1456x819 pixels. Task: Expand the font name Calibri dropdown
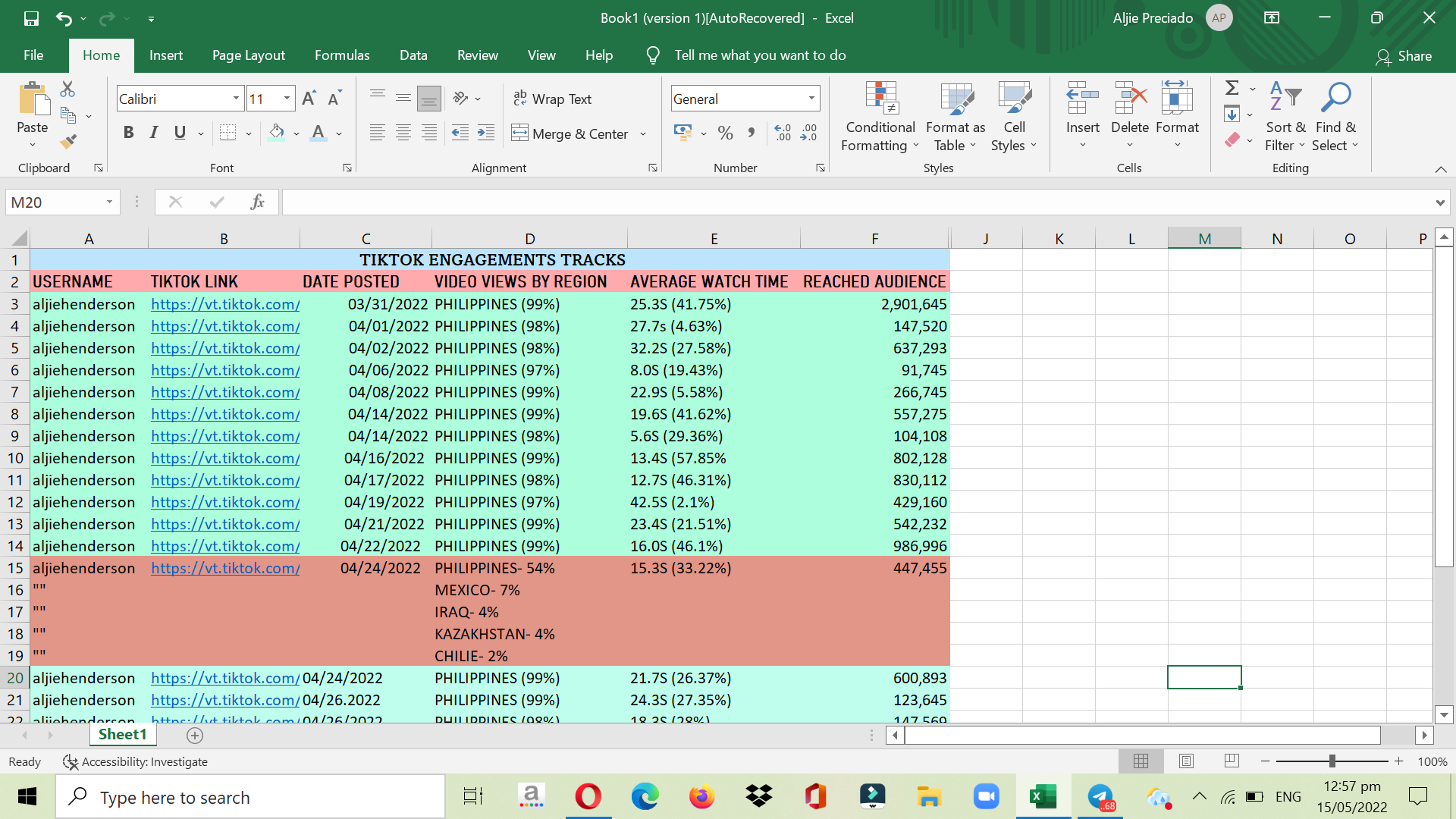(236, 99)
